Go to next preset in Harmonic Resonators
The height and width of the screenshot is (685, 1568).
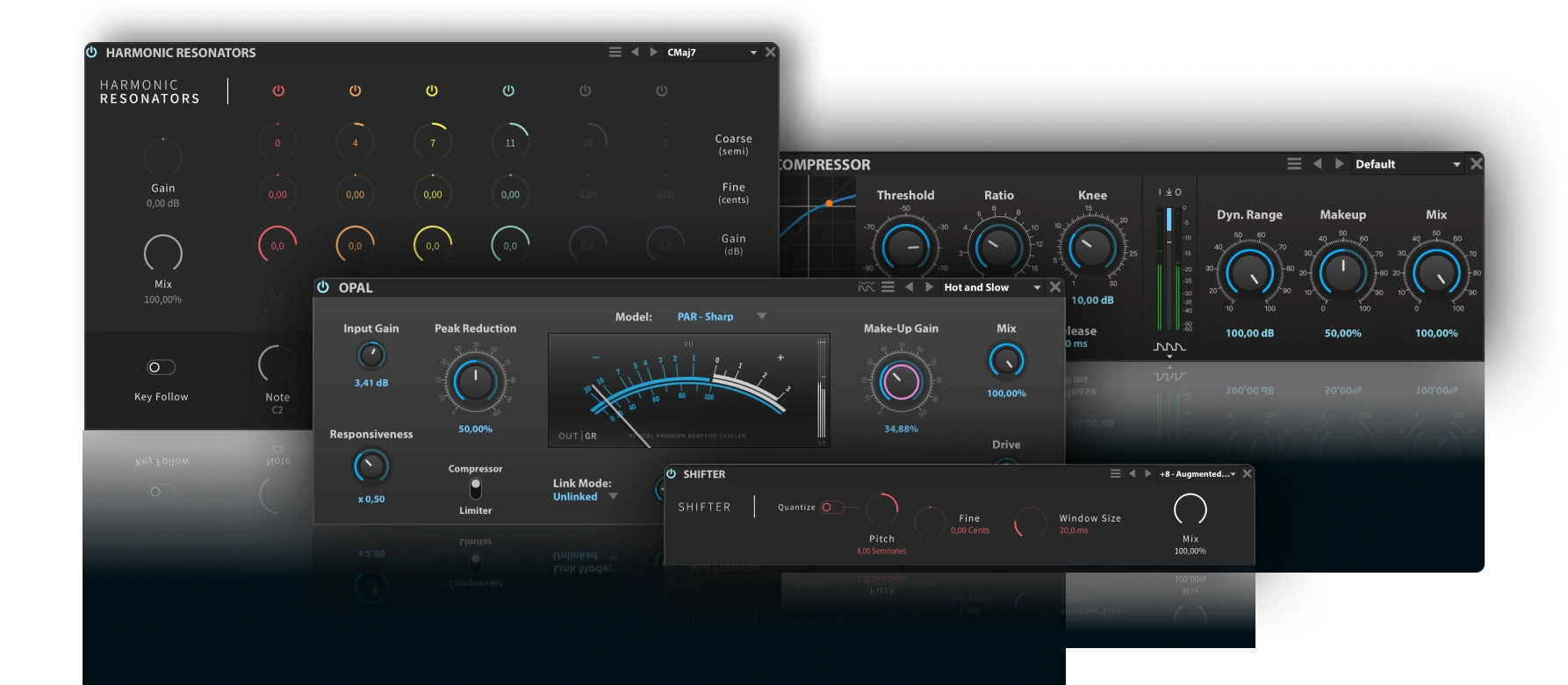coord(653,53)
